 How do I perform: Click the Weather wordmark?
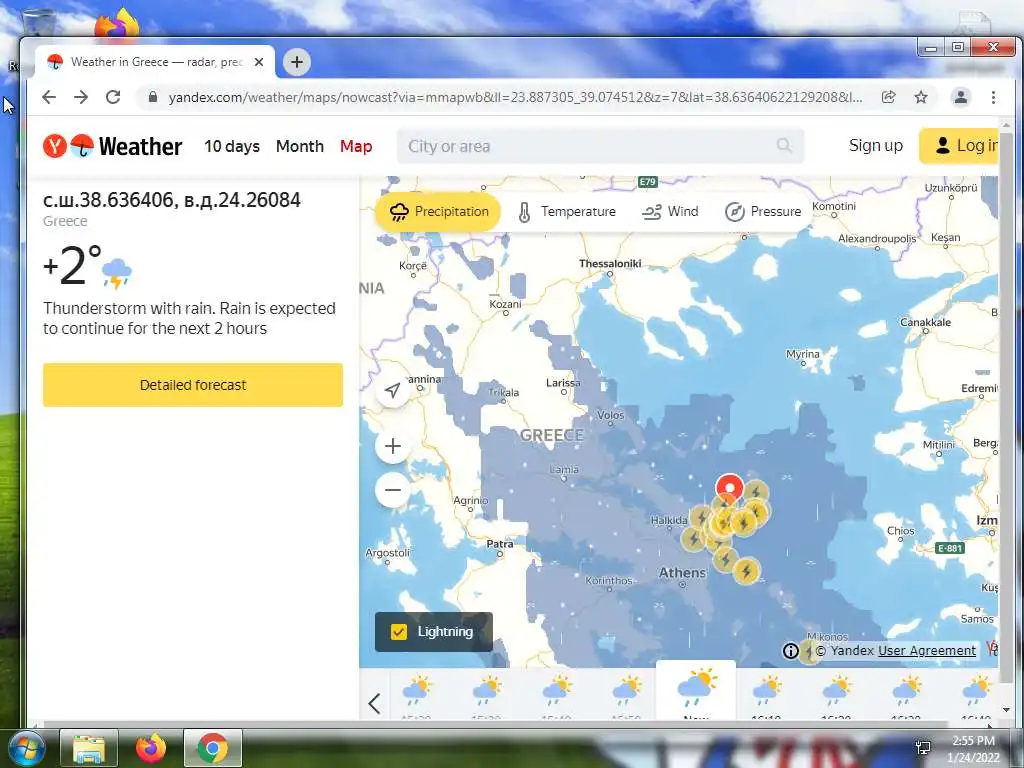click(140, 146)
